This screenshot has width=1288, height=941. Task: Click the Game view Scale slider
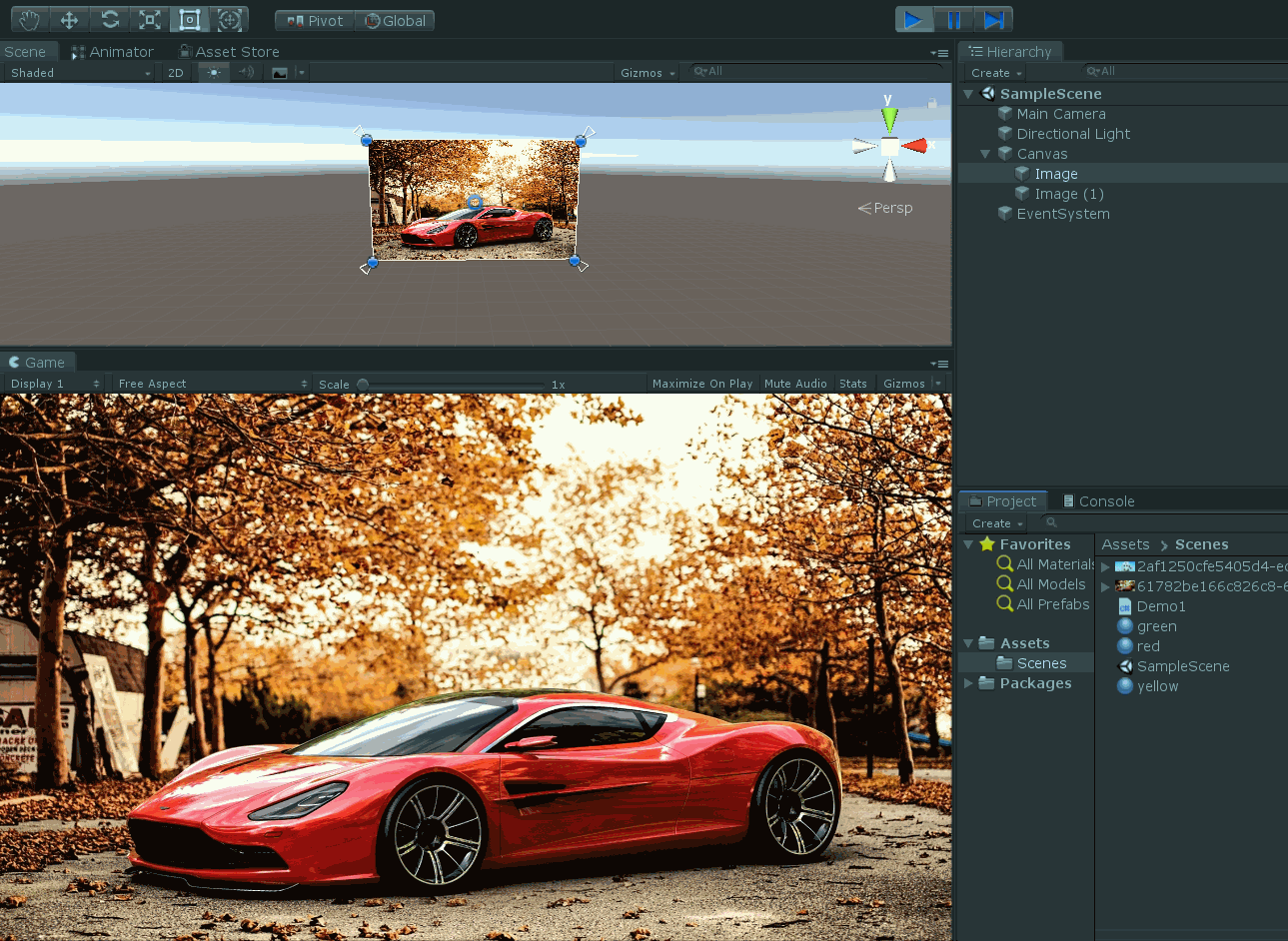click(455, 385)
